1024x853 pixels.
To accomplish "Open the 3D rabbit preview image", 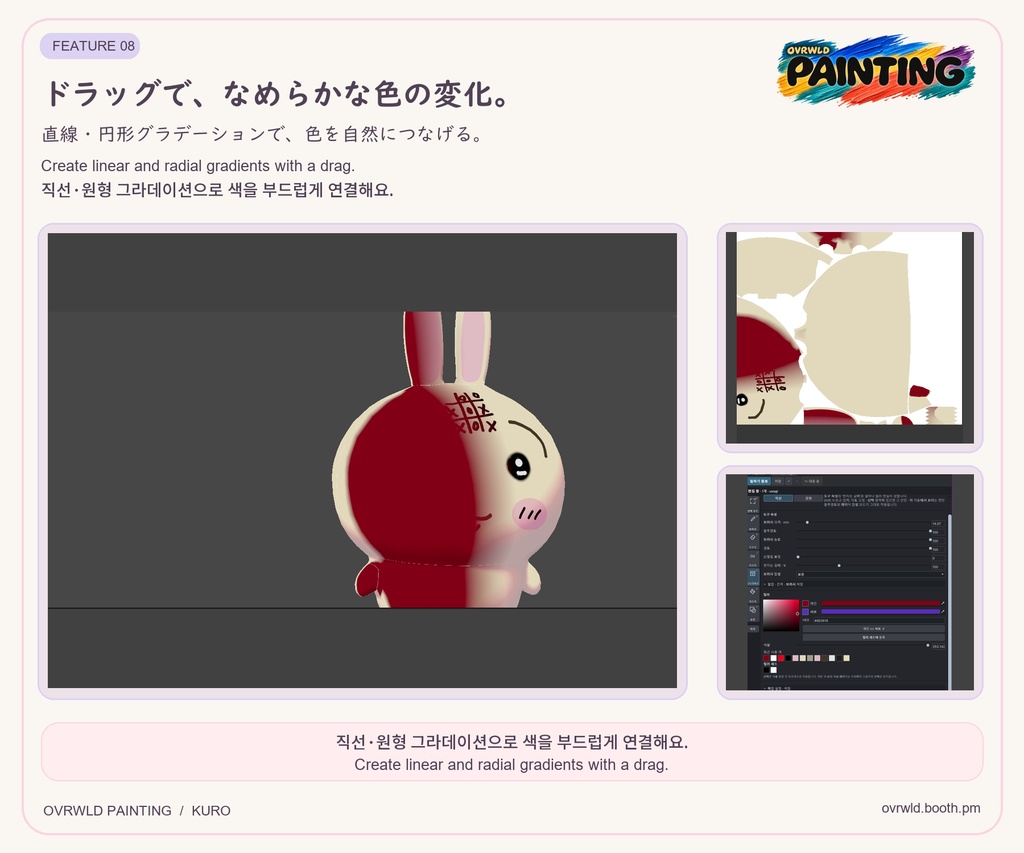I will tap(362, 460).
